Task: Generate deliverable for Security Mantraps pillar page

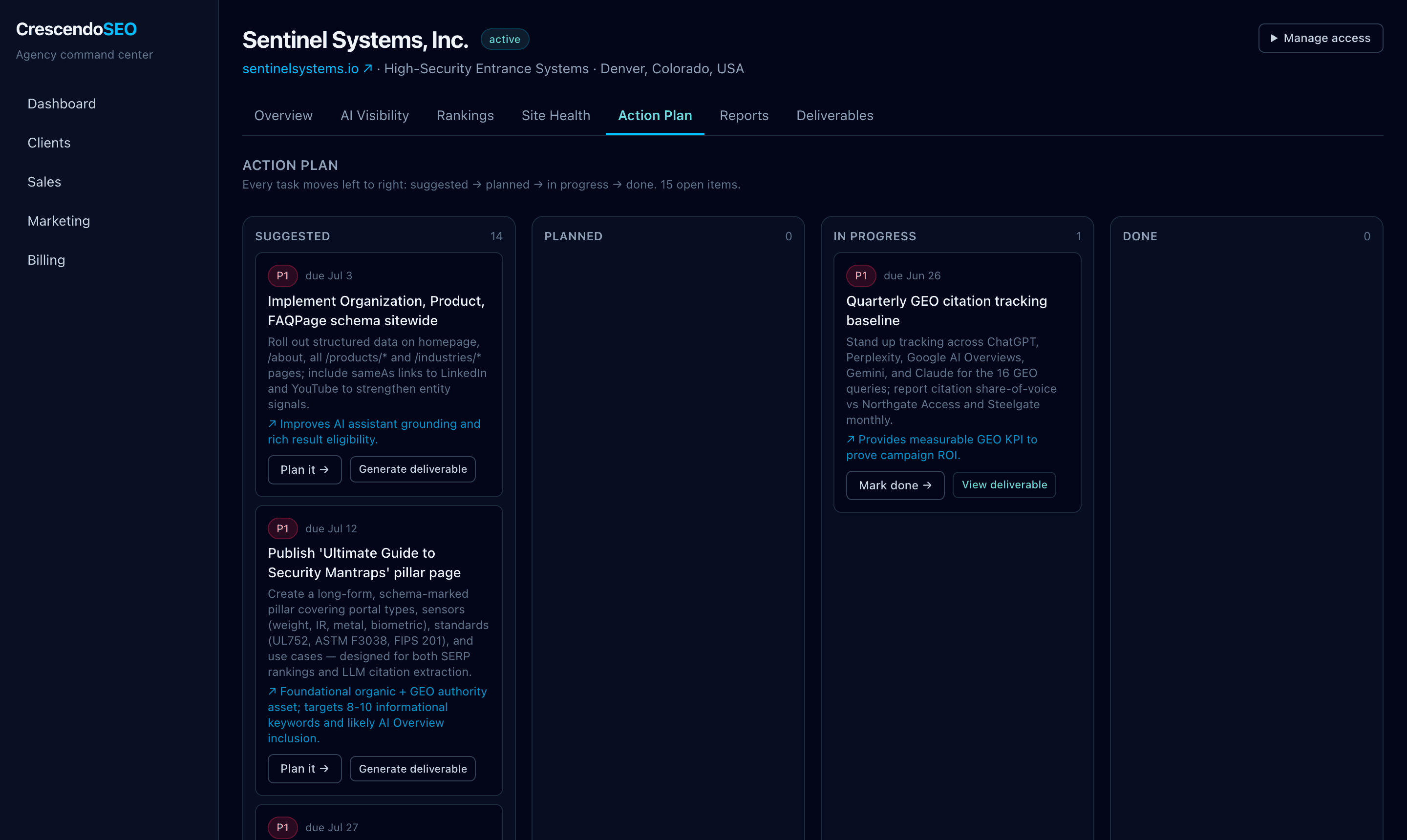Action: pos(413,769)
